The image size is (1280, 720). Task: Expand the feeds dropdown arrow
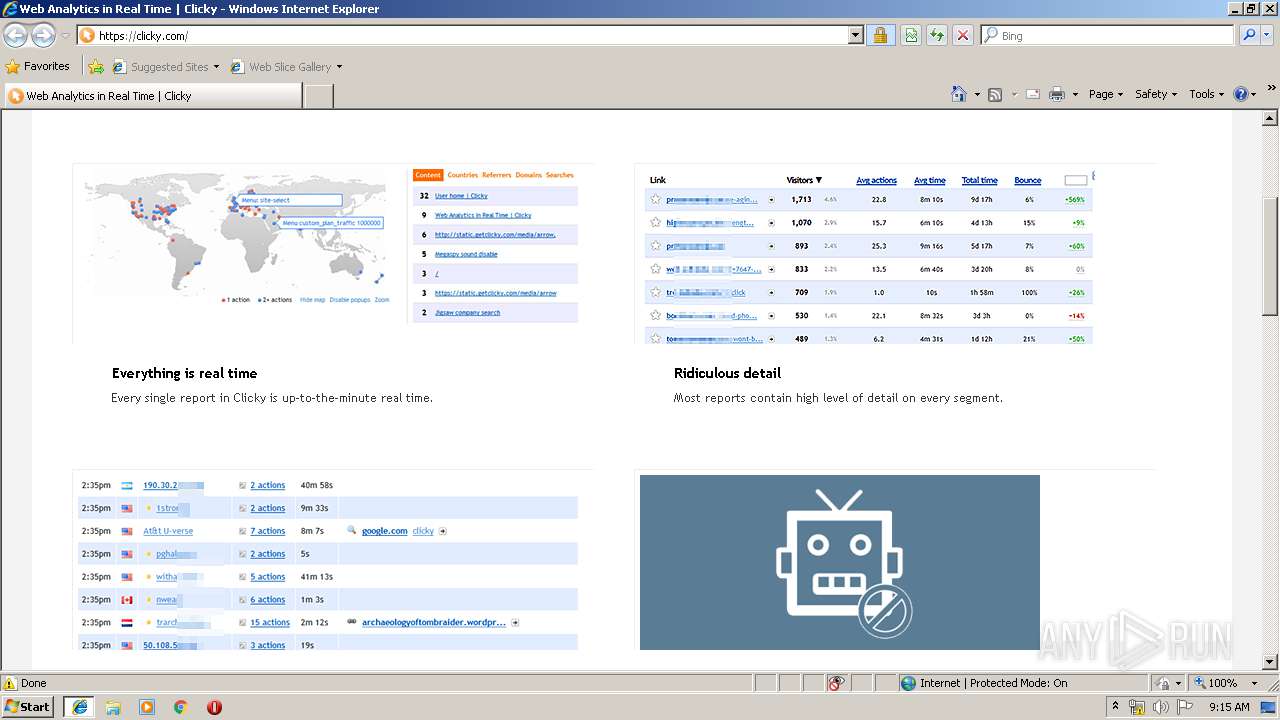(x=1013, y=94)
